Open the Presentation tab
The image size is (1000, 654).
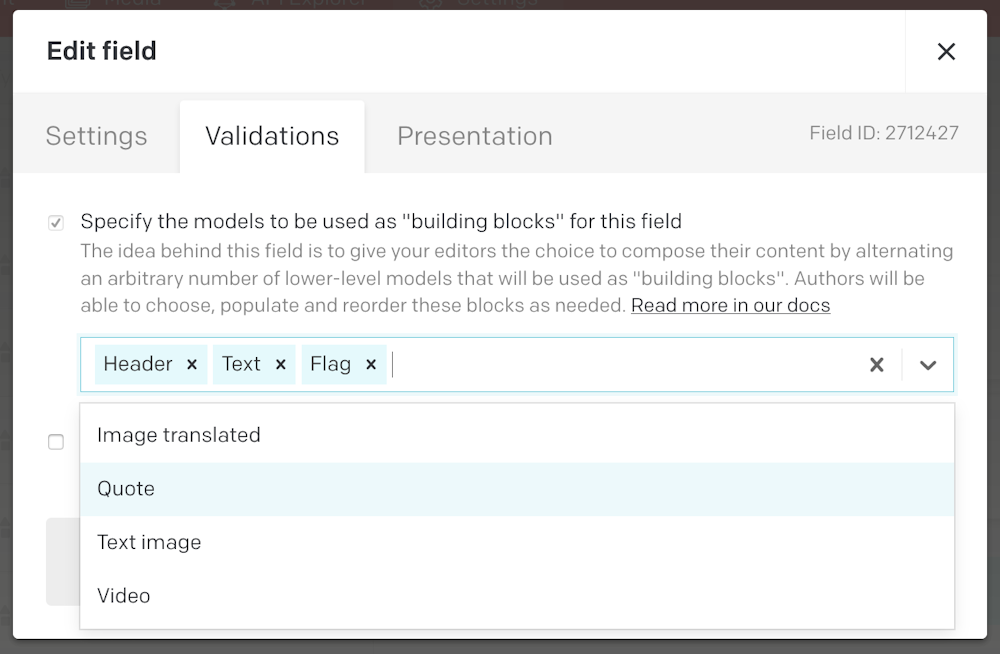(x=475, y=135)
